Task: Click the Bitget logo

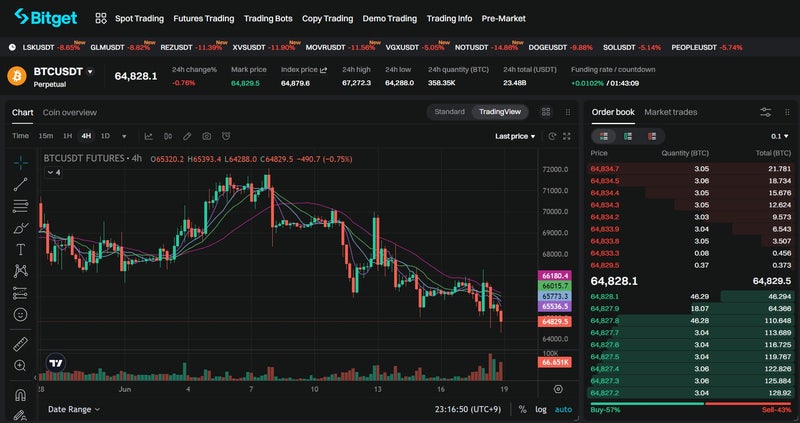Action: 45,17
